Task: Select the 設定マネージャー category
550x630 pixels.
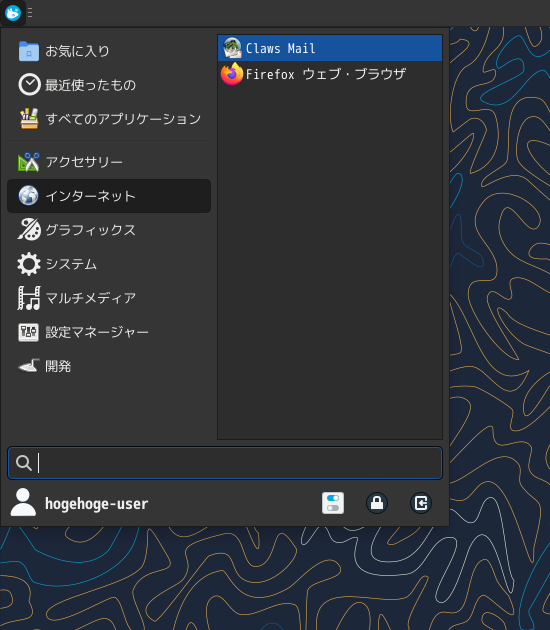Action: click(109, 332)
